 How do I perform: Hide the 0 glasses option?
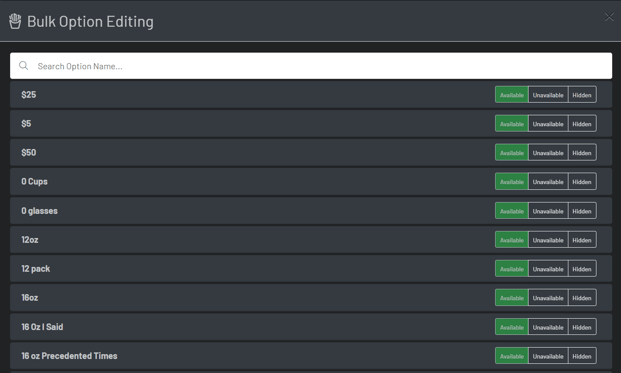point(582,211)
